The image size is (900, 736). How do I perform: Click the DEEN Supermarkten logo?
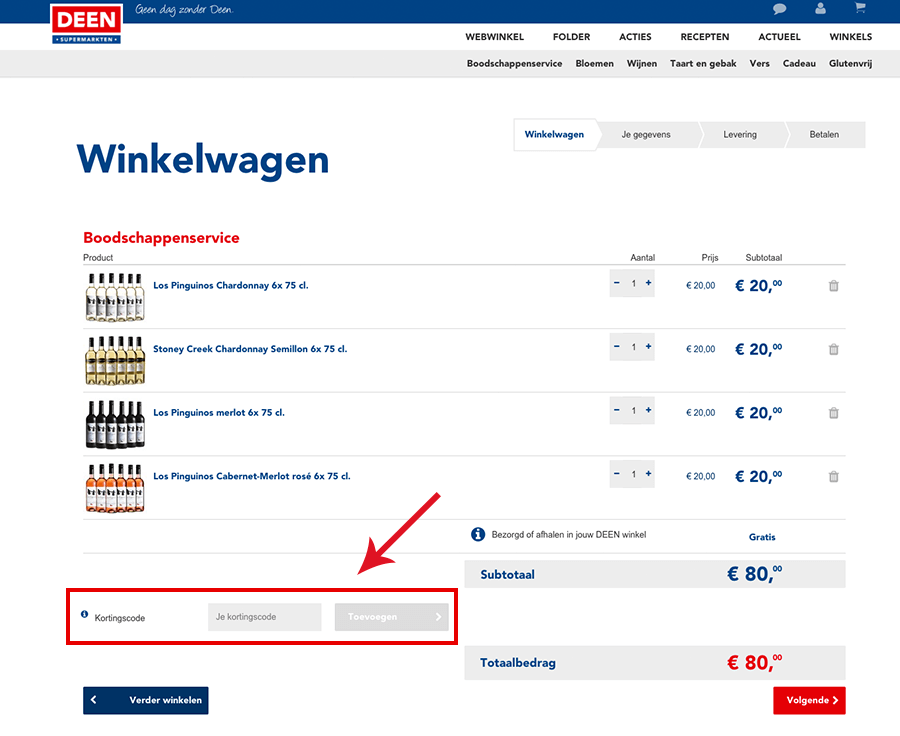[87, 24]
